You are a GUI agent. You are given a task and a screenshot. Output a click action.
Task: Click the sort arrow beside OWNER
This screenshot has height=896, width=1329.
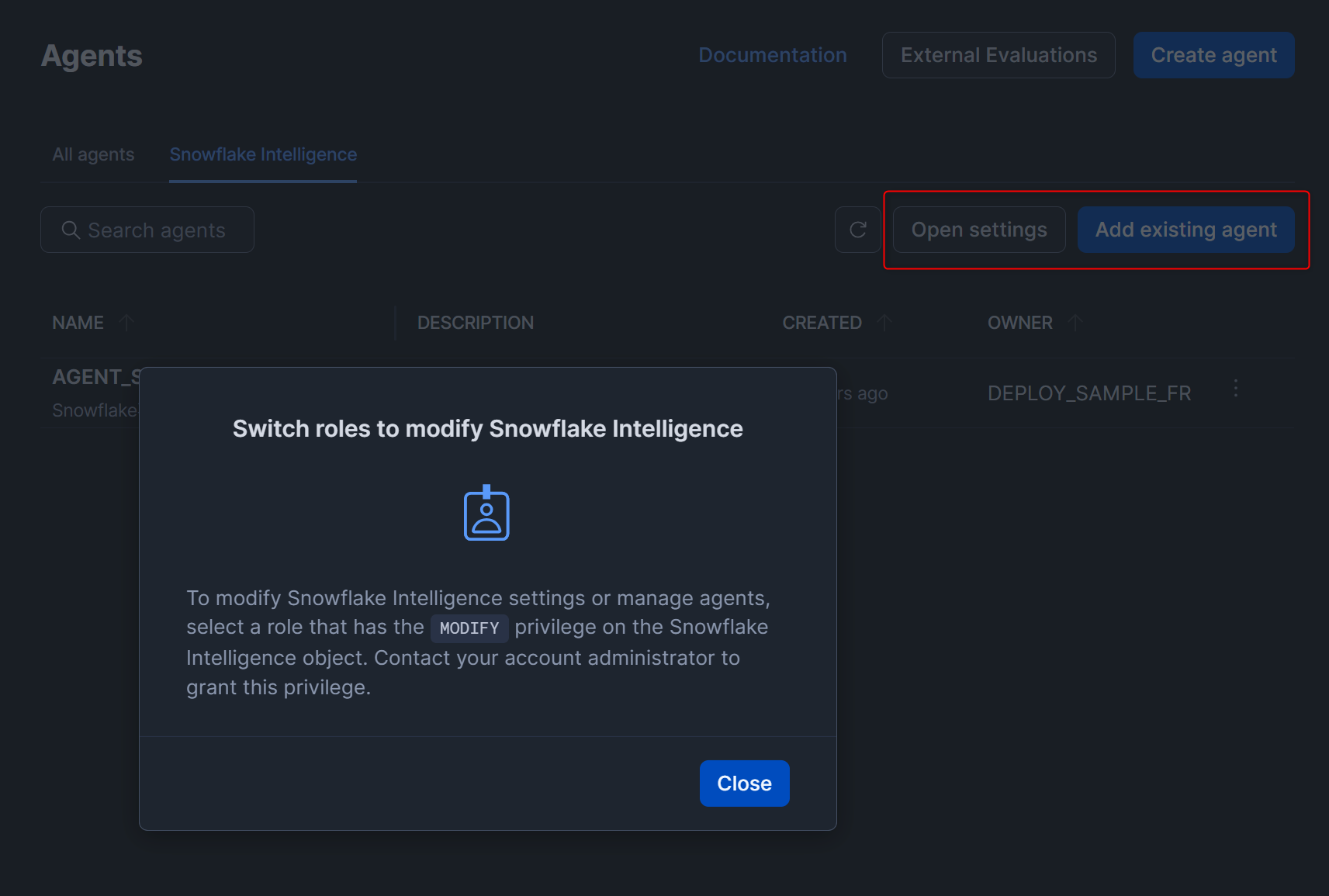[x=1075, y=323]
